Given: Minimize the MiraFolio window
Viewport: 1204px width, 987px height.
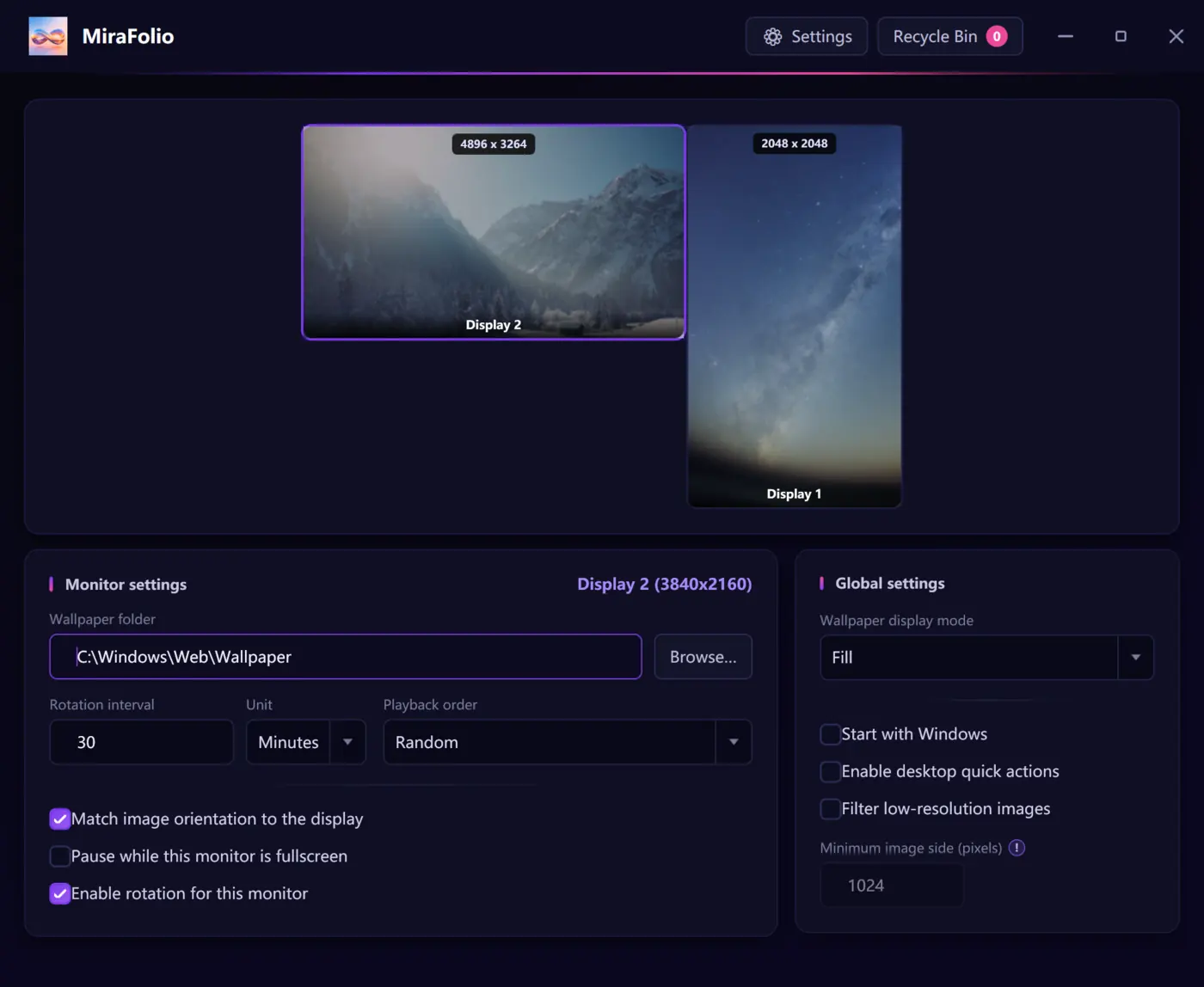Looking at the screenshot, I should (x=1066, y=36).
